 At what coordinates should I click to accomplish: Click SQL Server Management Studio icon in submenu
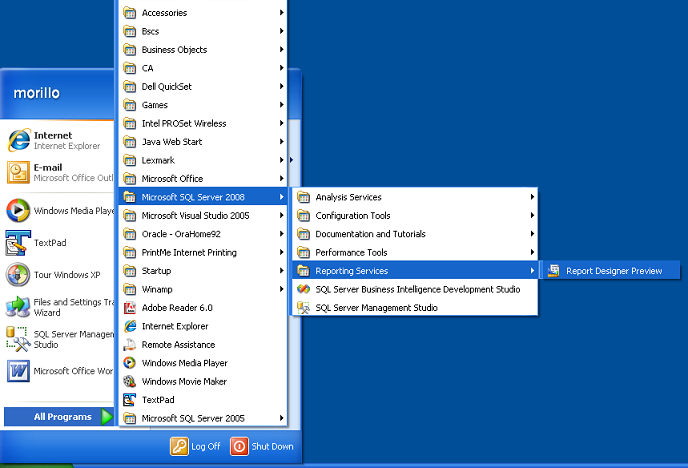click(x=303, y=307)
